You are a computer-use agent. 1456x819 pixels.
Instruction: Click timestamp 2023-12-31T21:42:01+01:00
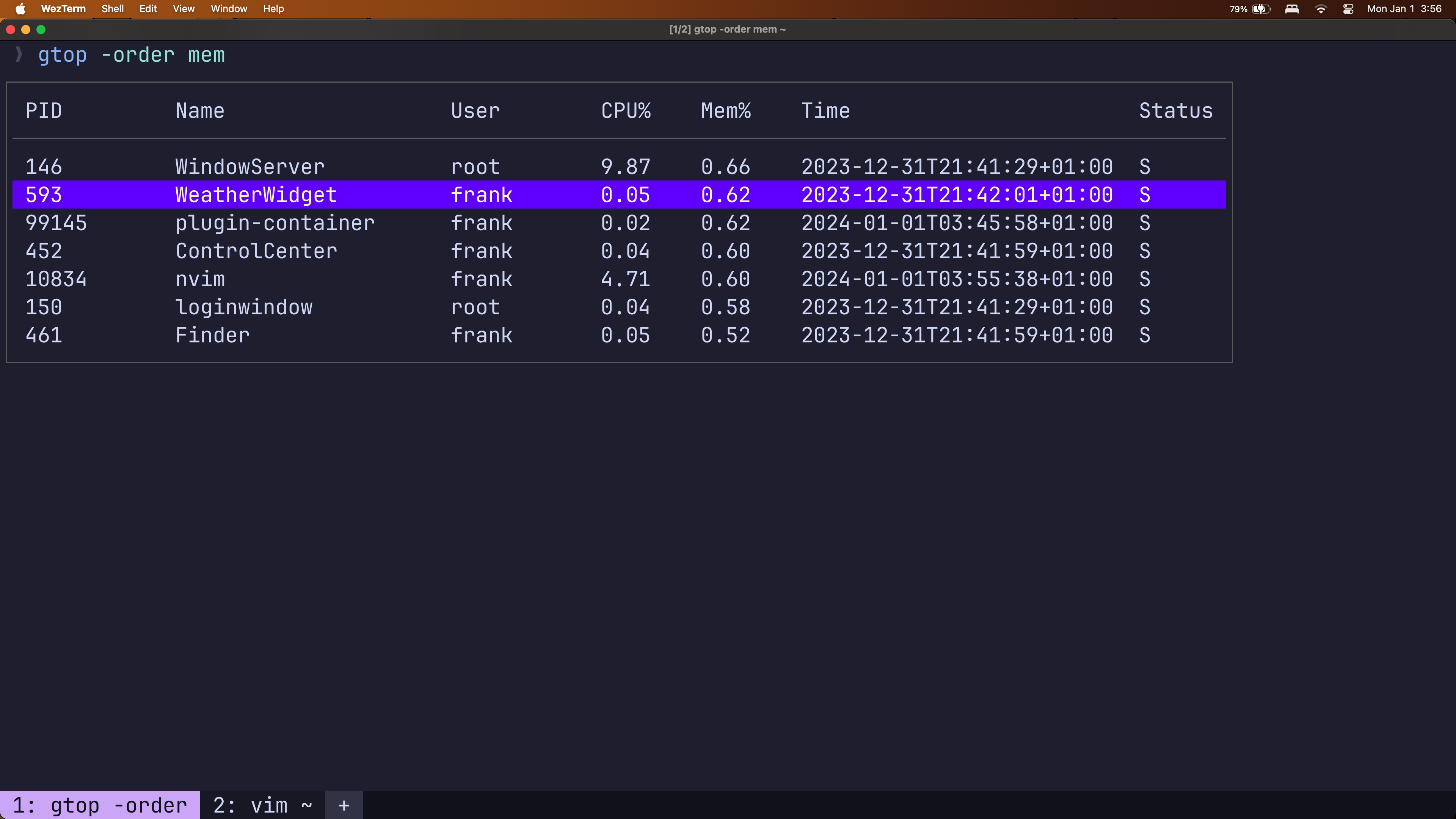point(957,195)
